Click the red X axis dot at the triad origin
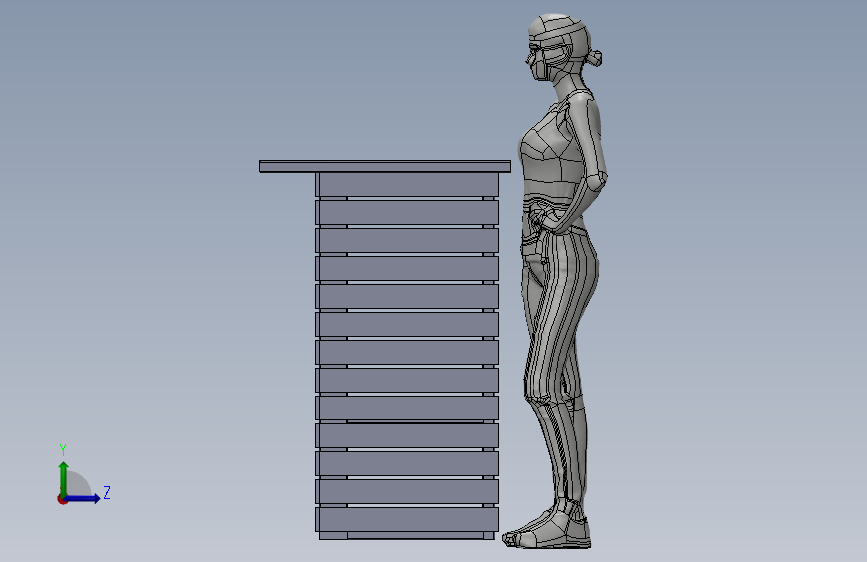867x562 pixels. (x=62, y=499)
